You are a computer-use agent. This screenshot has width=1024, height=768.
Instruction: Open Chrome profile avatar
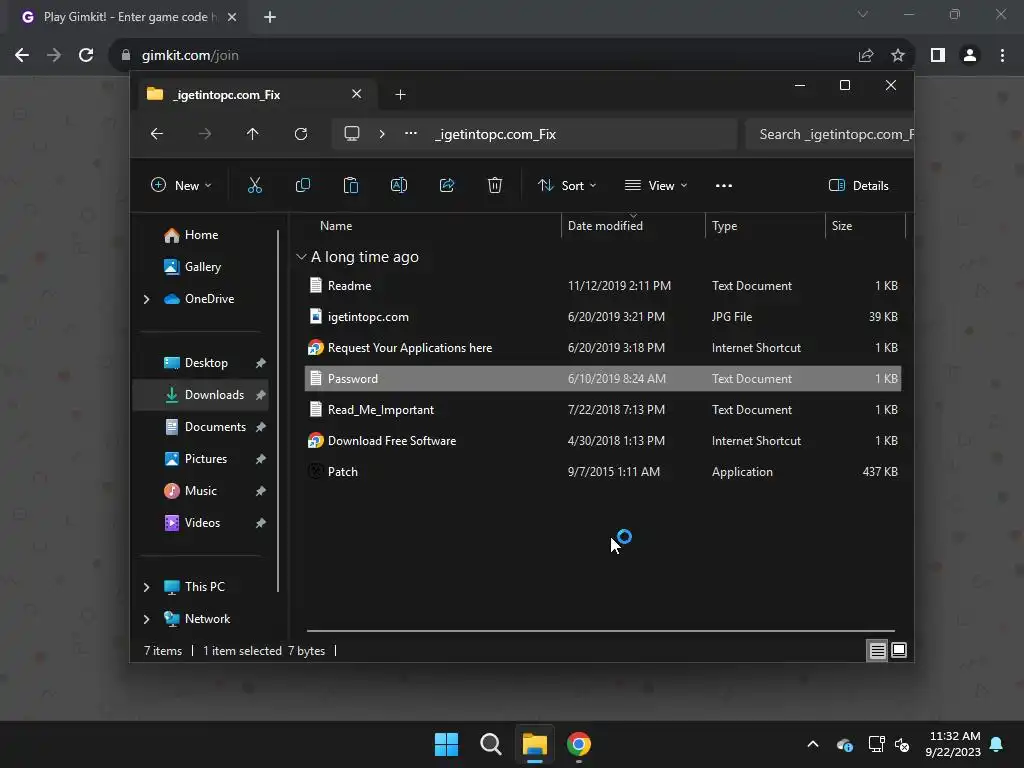(x=970, y=56)
